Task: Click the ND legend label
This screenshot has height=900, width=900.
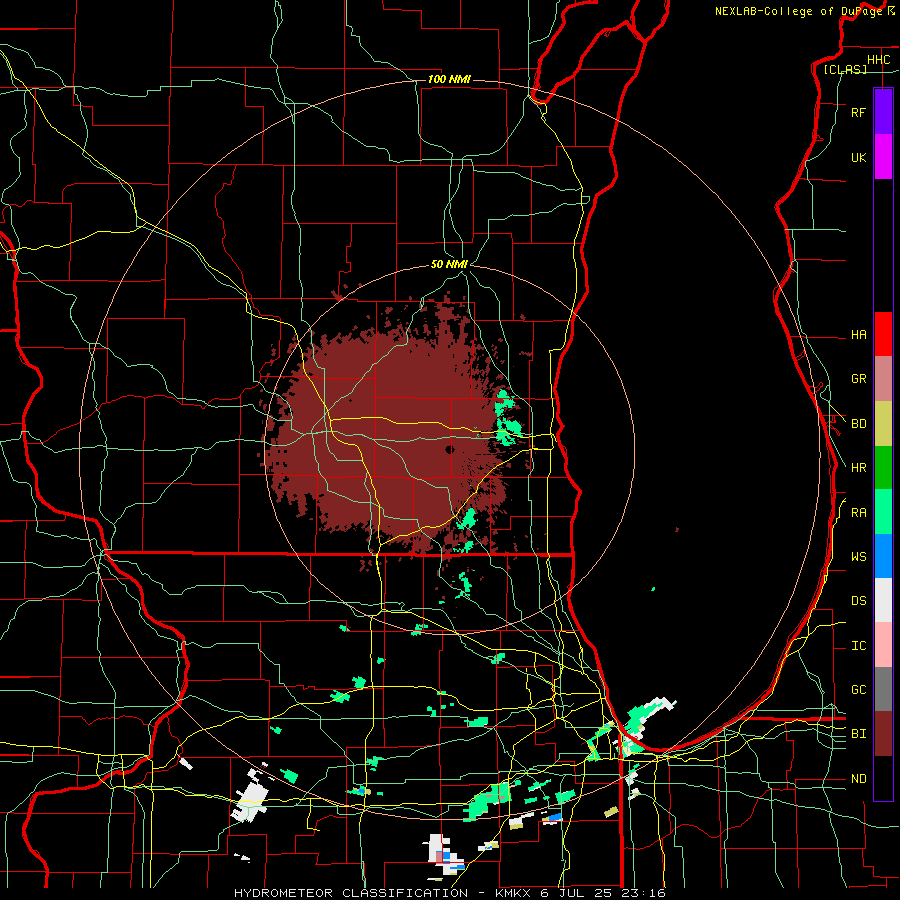Action: [x=858, y=779]
